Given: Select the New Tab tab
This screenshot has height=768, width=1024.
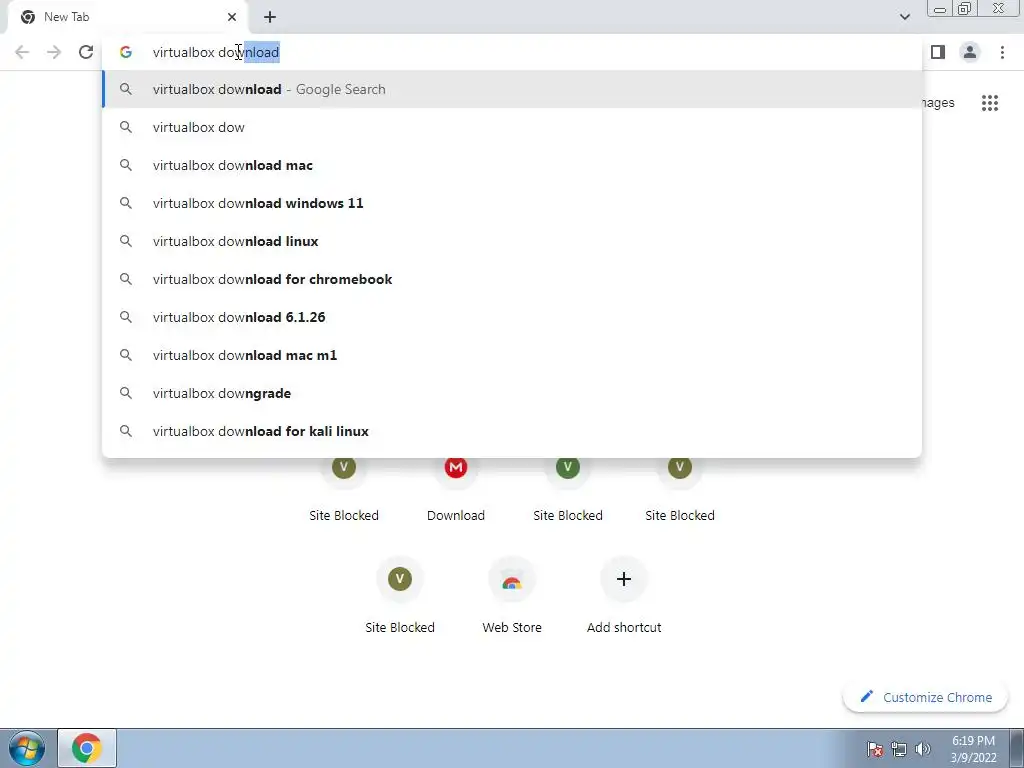Looking at the screenshot, I should 127,17.
